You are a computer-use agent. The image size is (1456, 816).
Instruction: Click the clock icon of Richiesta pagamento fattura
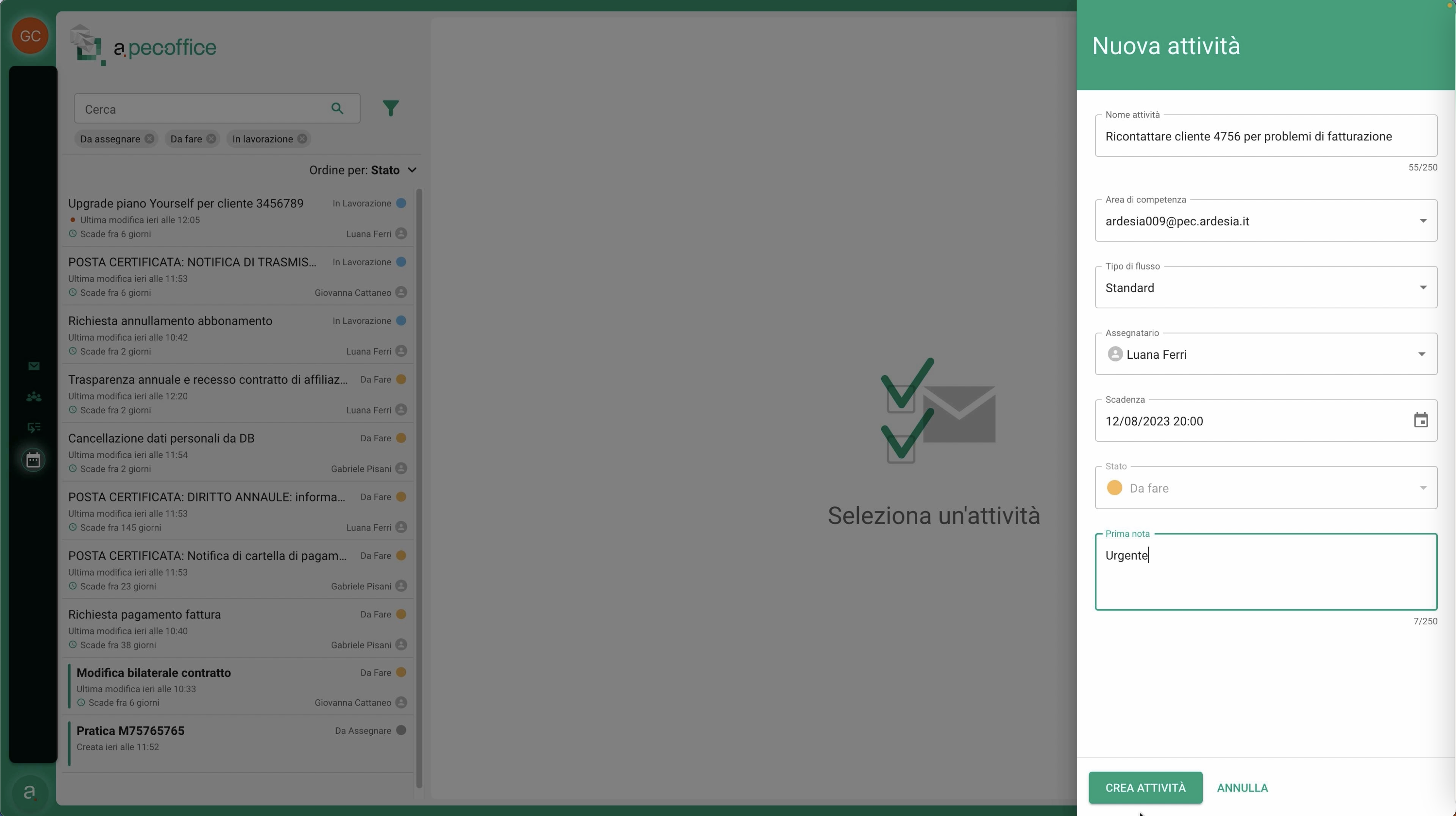(x=73, y=644)
